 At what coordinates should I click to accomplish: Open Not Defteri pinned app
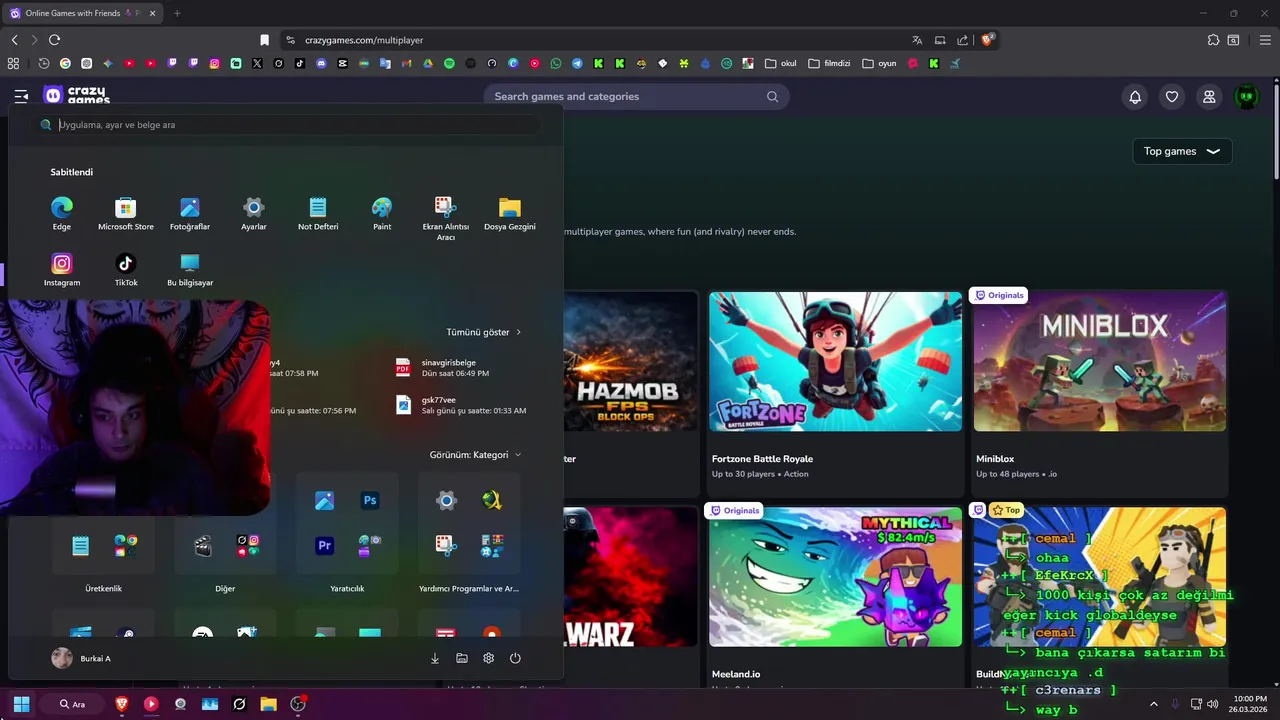pos(318,213)
